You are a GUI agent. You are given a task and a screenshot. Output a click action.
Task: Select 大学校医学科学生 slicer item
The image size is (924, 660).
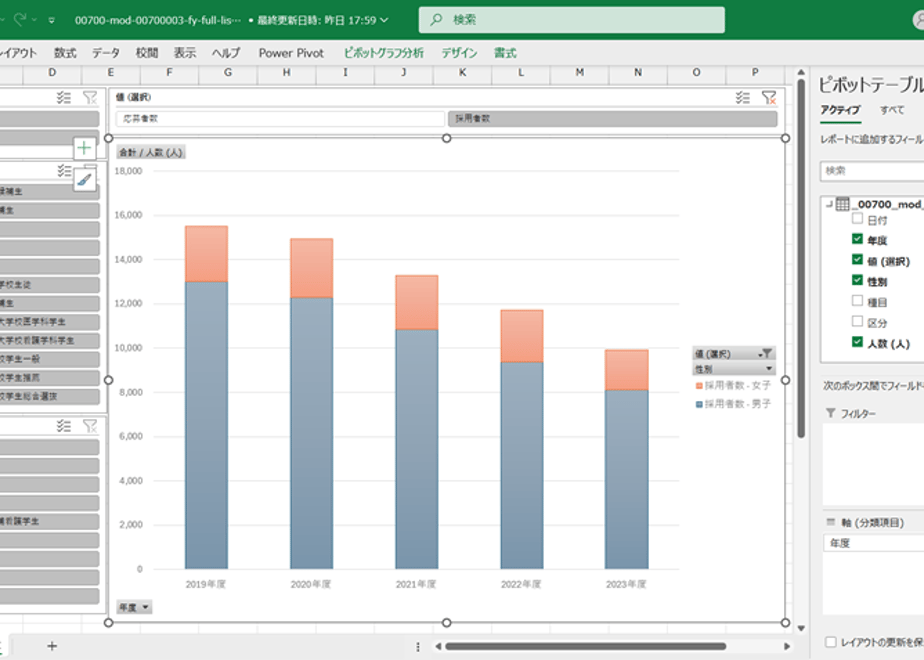click(50, 322)
